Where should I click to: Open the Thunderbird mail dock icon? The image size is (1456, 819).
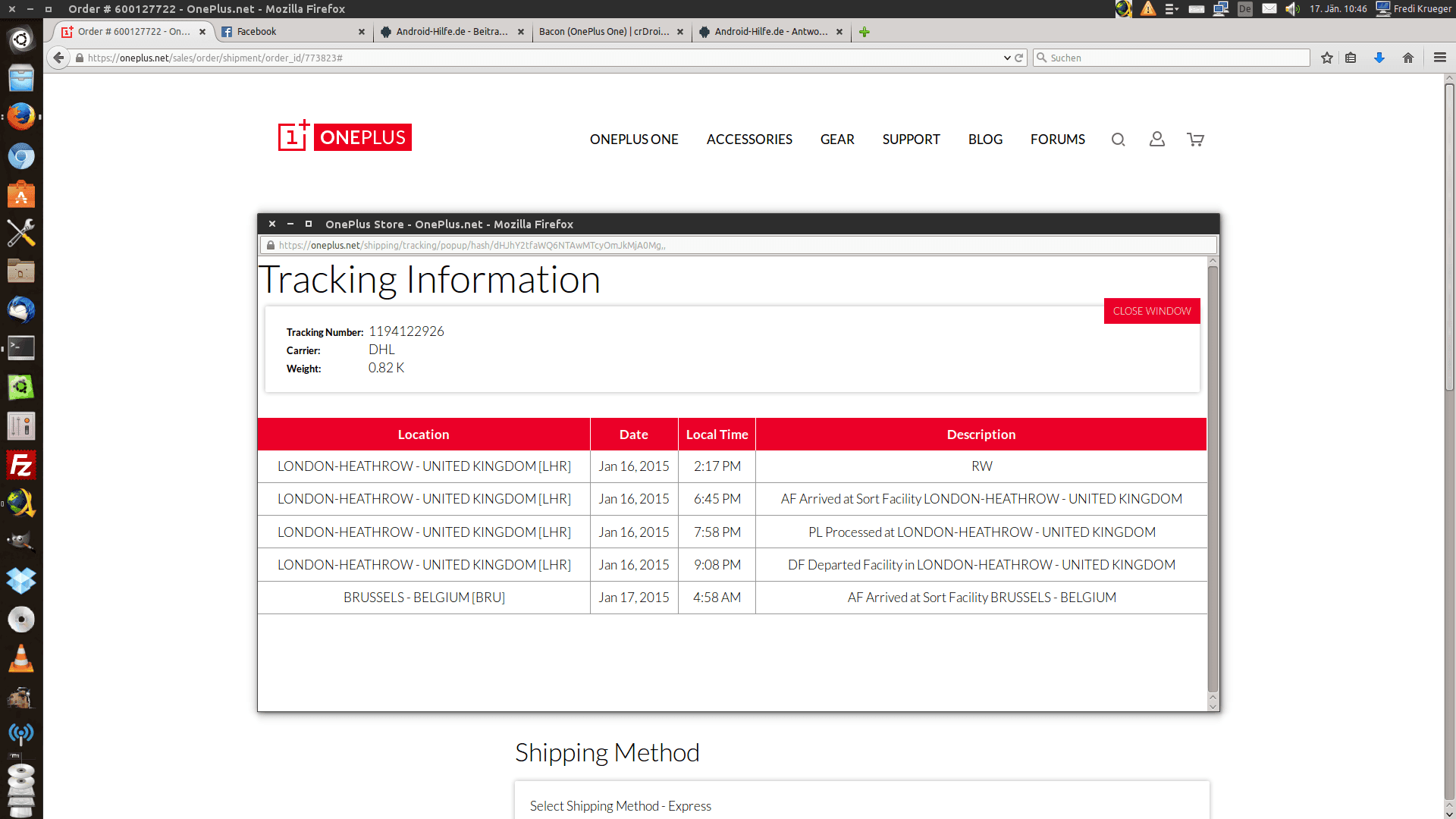[21, 310]
